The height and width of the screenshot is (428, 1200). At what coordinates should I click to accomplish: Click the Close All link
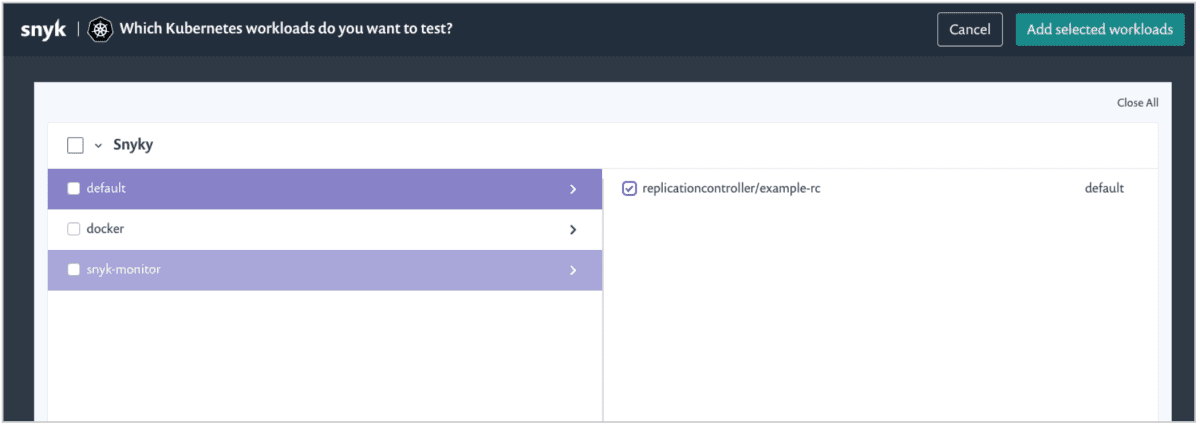(x=1138, y=103)
